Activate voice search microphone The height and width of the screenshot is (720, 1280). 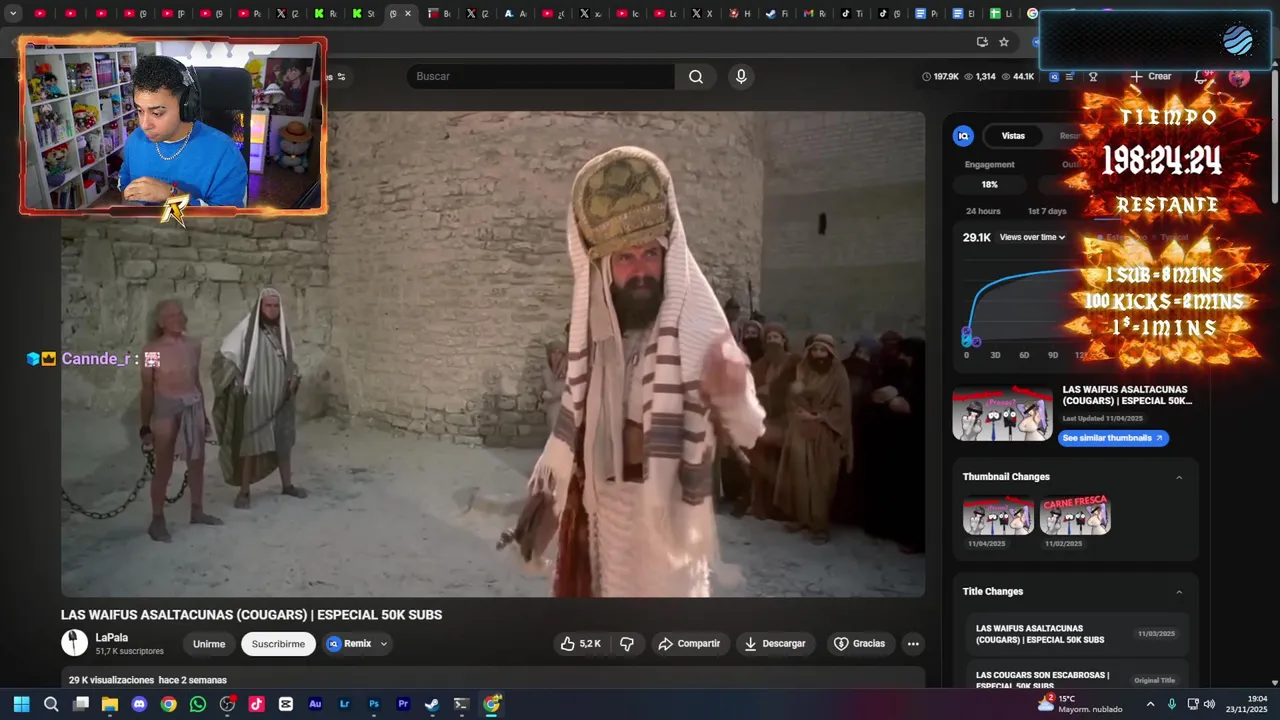(x=741, y=77)
